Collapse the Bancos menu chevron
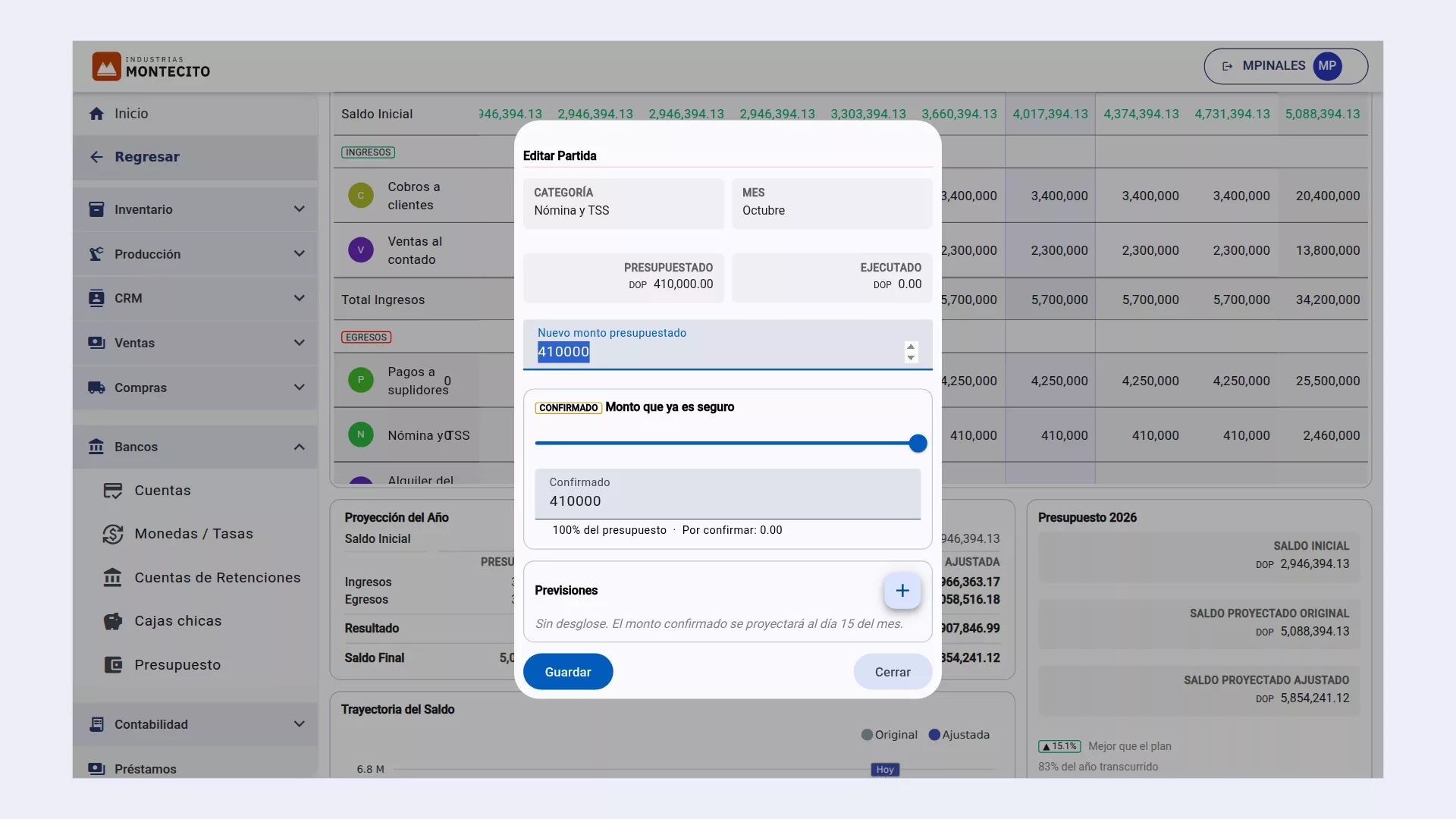The height and width of the screenshot is (819, 1456). click(300, 447)
